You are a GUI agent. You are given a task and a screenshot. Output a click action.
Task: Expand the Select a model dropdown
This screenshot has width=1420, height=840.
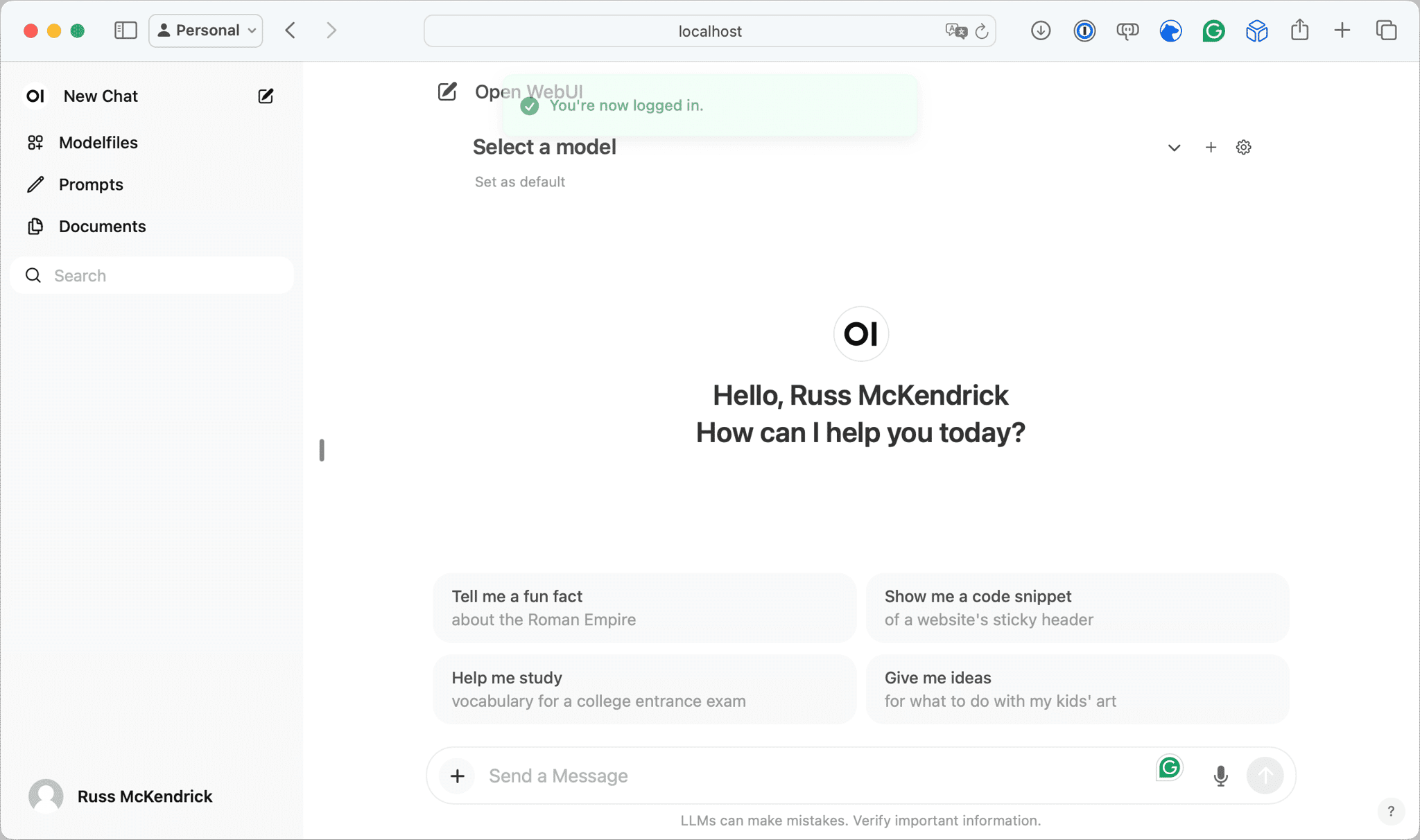pos(1173,148)
